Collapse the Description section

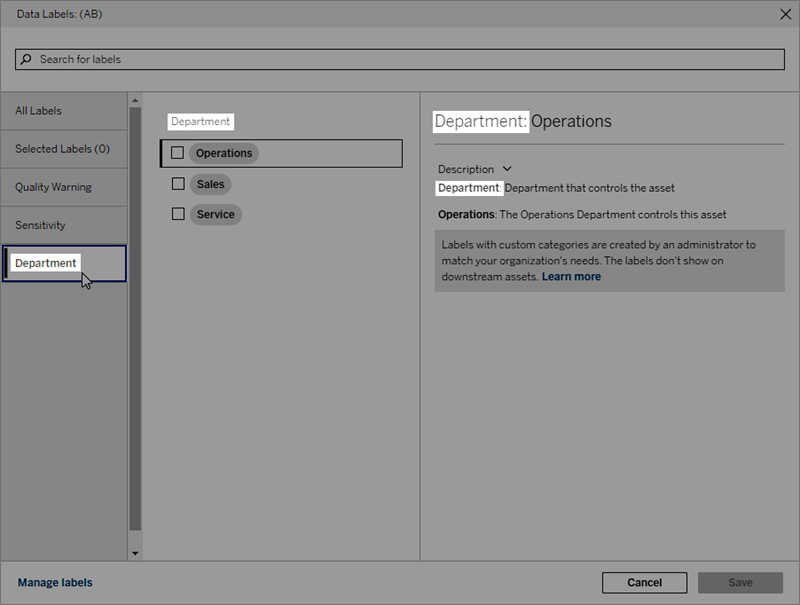[x=507, y=168]
